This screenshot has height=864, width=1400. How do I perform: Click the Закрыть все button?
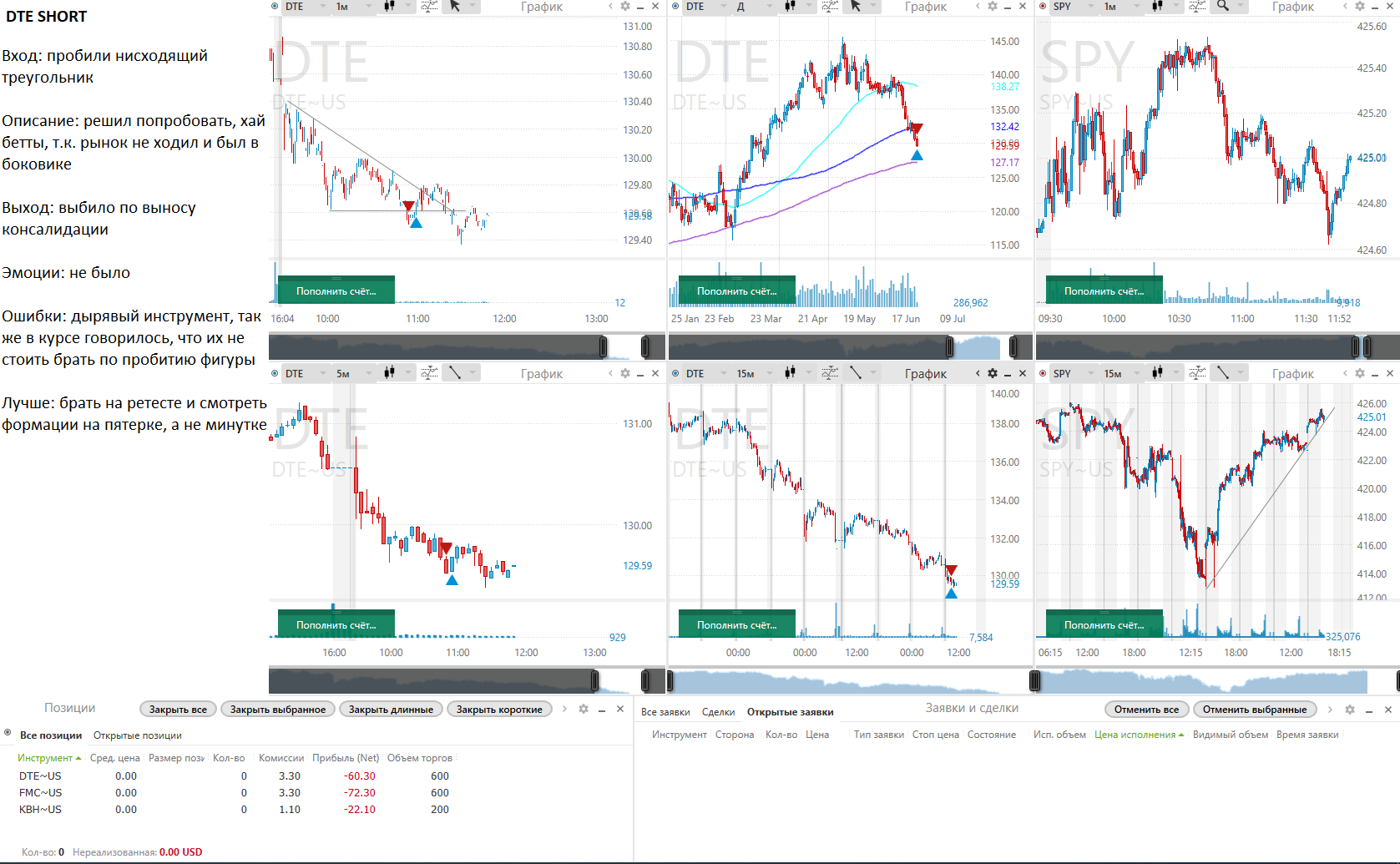click(x=178, y=710)
